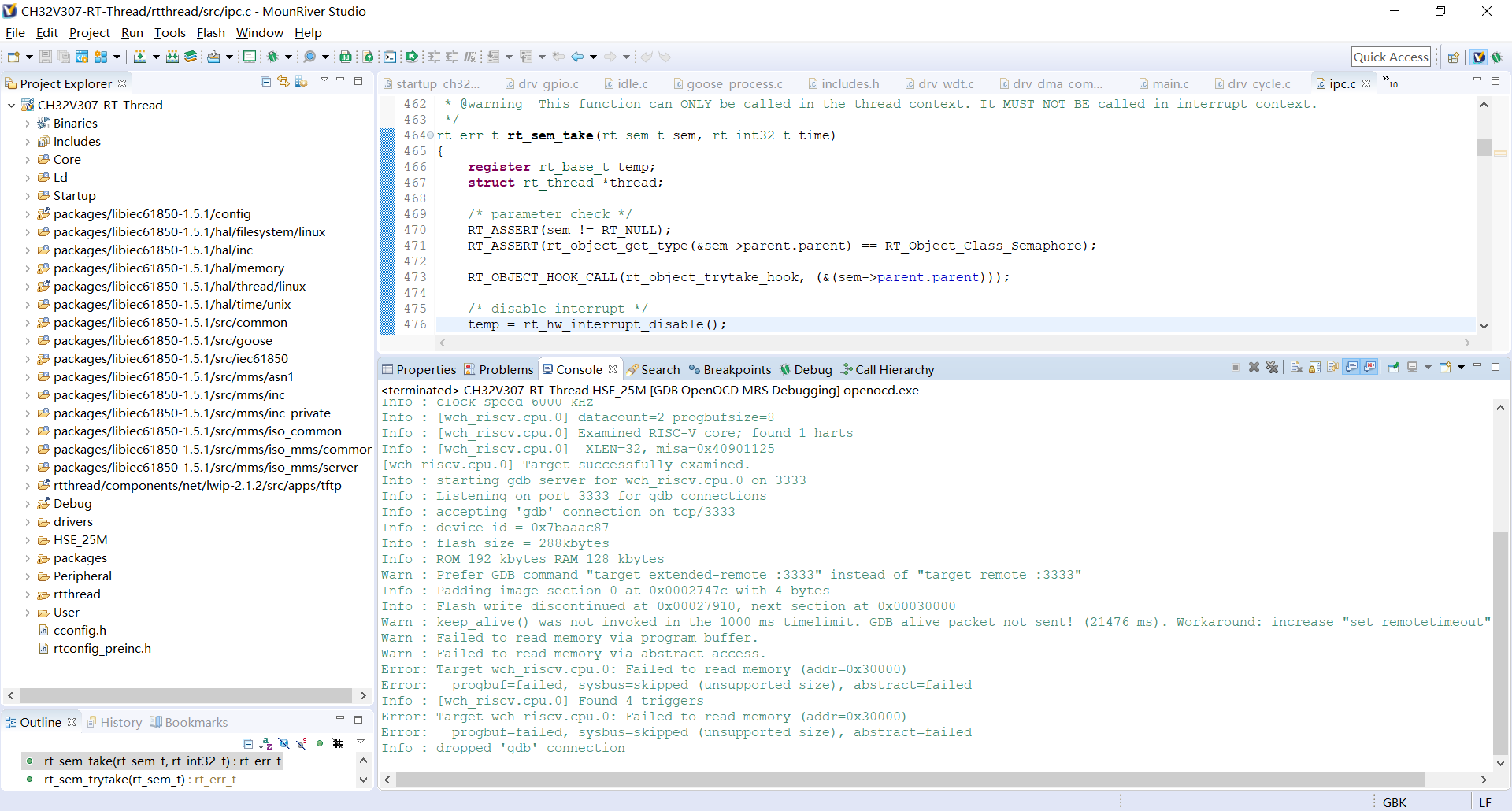Toggle Hide Fields in Outline
Viewport: 1512px width, 811px height.
pos(283,743)
